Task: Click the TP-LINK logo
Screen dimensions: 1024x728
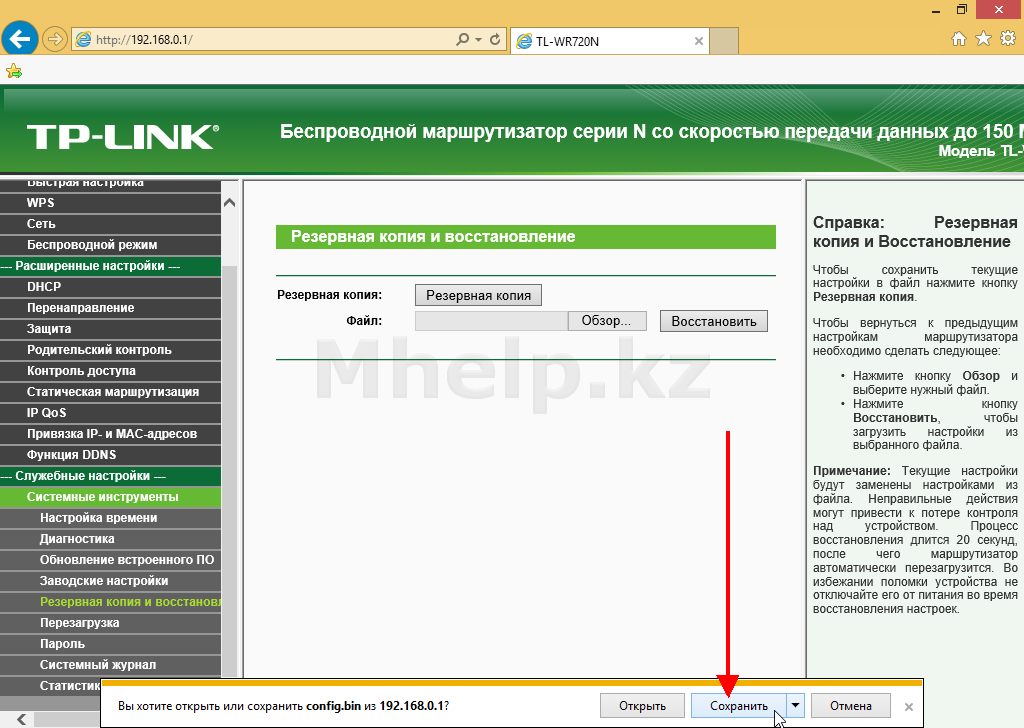Action: 123,136
